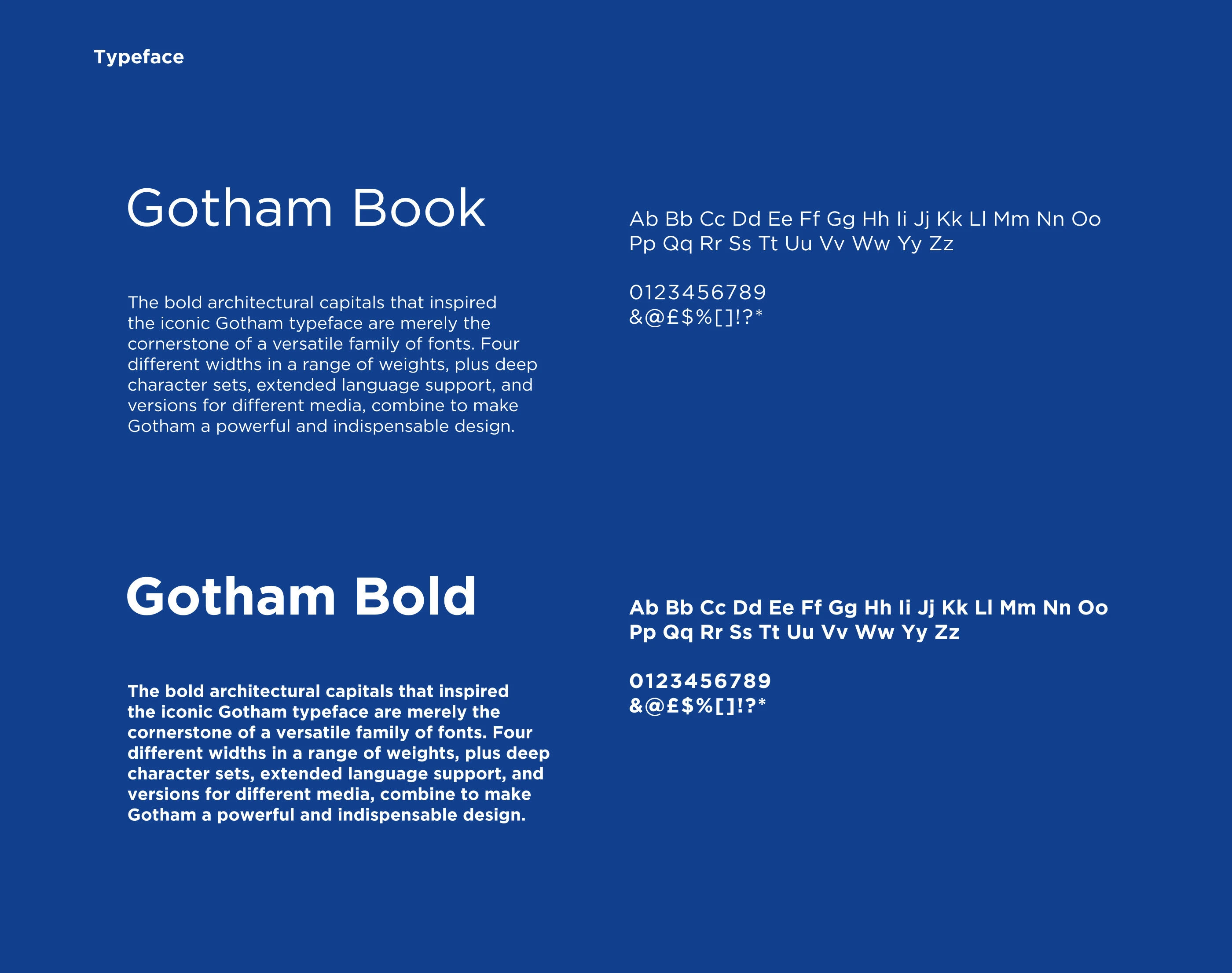Click the light 'Pp' letter pair
The width and height of the screenshot is (1232, 973).
tap(642, 244)
